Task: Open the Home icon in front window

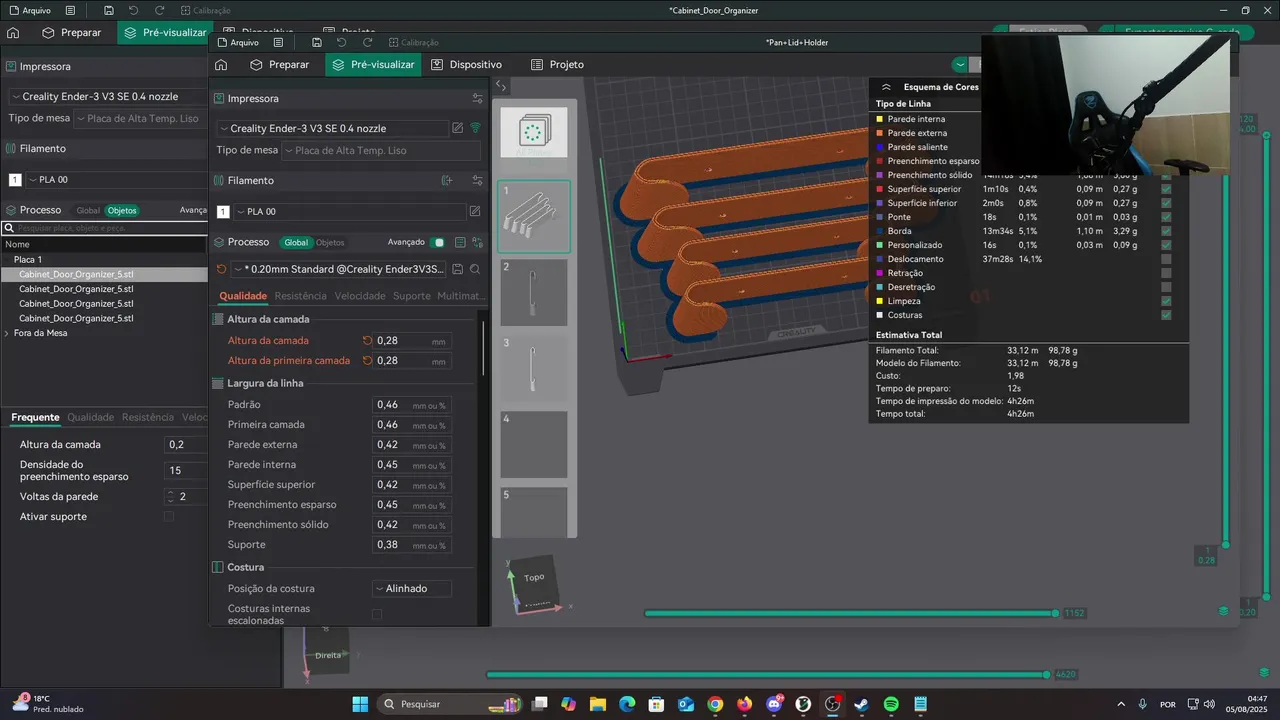Action: point(221,64)
